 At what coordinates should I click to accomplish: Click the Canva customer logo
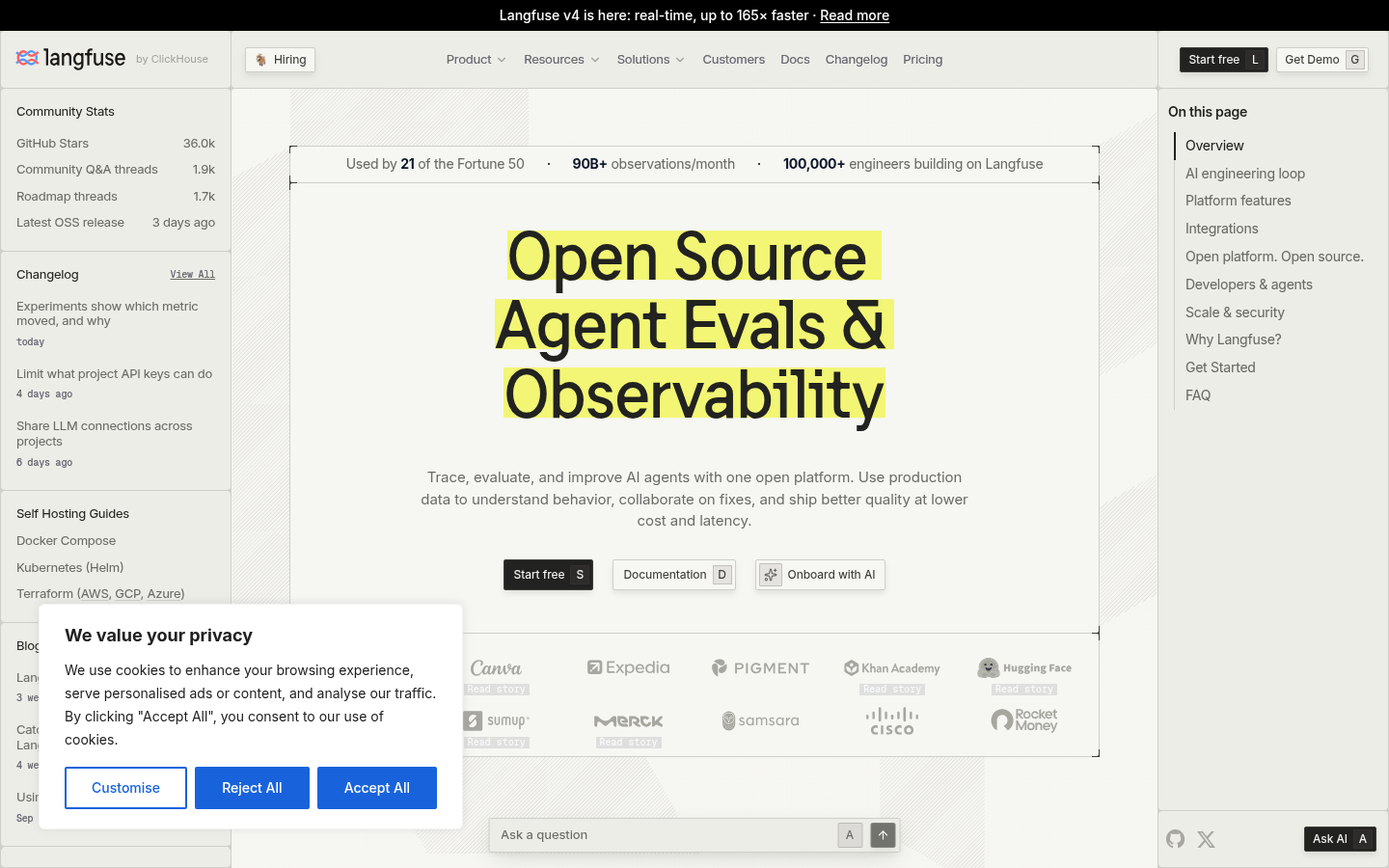(x=496, y=667)
